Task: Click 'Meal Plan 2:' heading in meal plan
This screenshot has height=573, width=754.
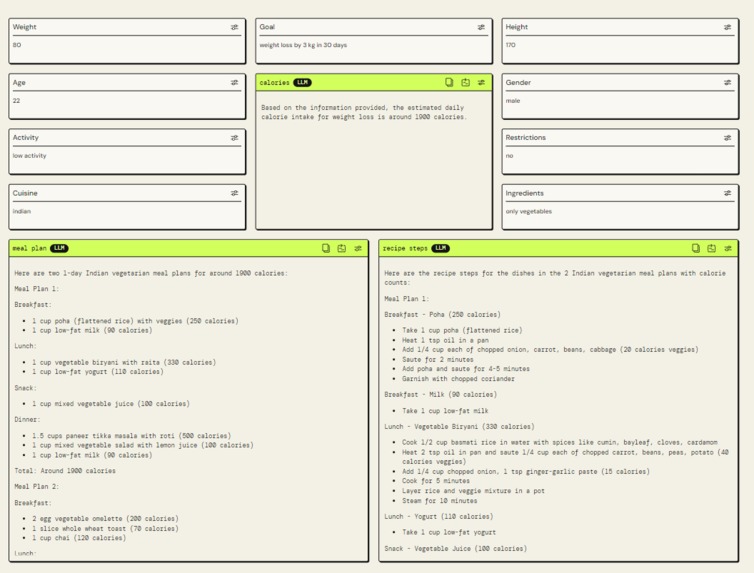Action: [37, 487]
